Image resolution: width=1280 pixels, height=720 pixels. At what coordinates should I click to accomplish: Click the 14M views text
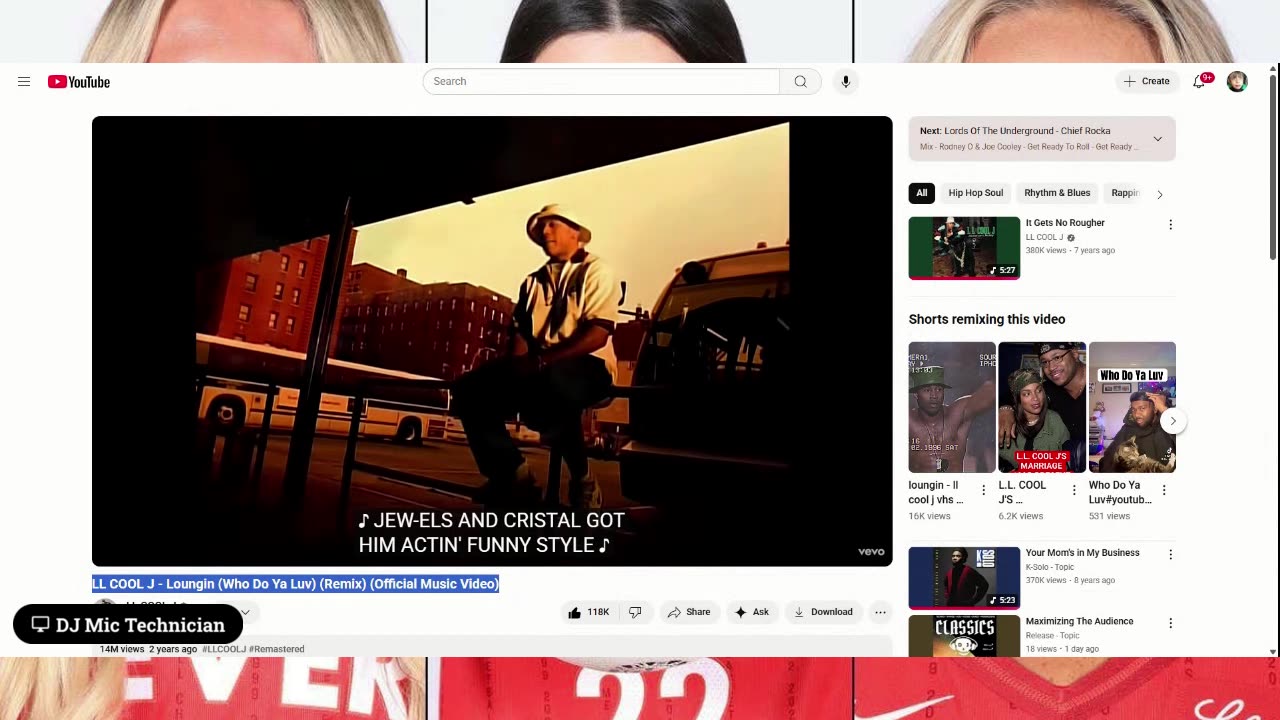[x=122, y=649]
